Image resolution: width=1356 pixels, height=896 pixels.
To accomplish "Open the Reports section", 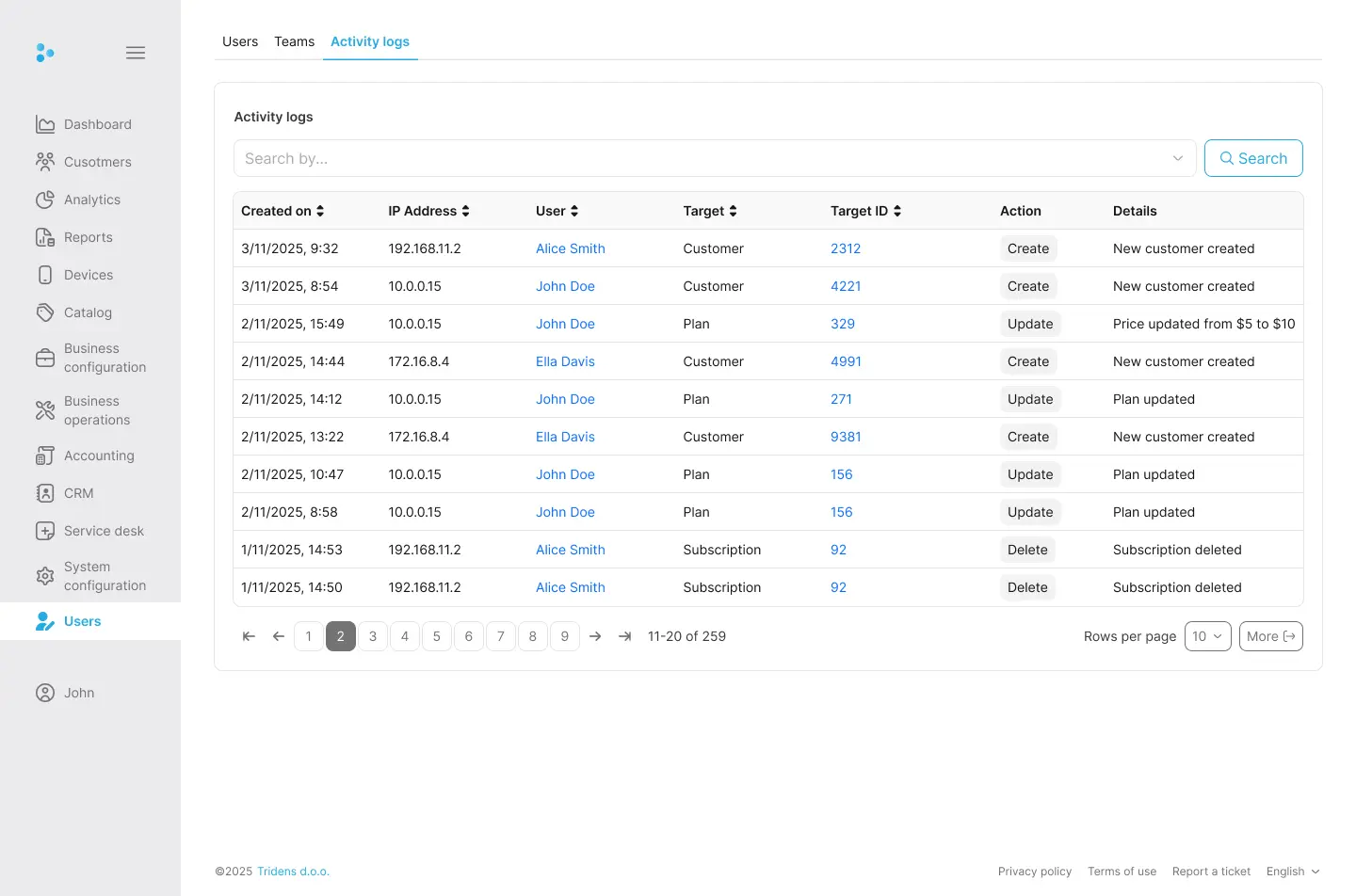I will (87, 237).
